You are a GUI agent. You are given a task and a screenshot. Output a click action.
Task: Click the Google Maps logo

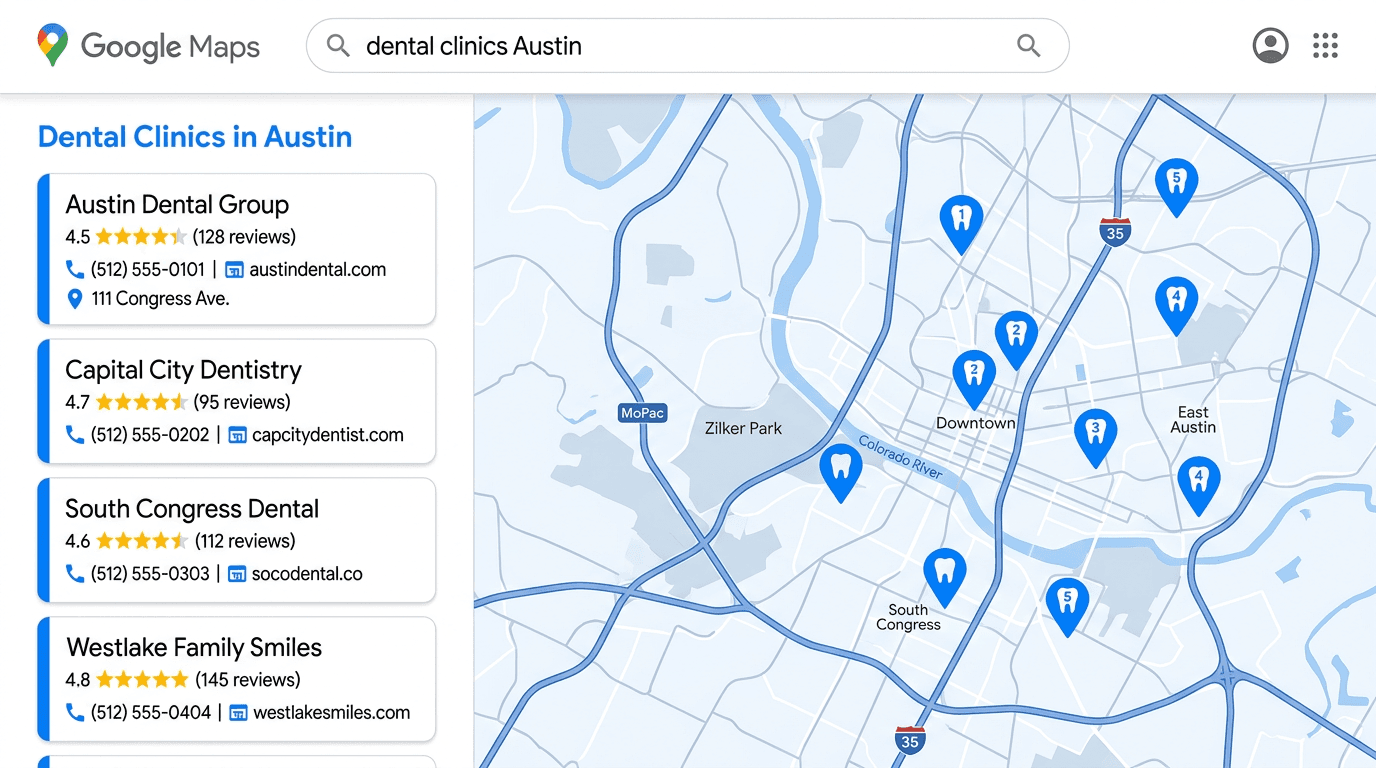tap(148, 46)
